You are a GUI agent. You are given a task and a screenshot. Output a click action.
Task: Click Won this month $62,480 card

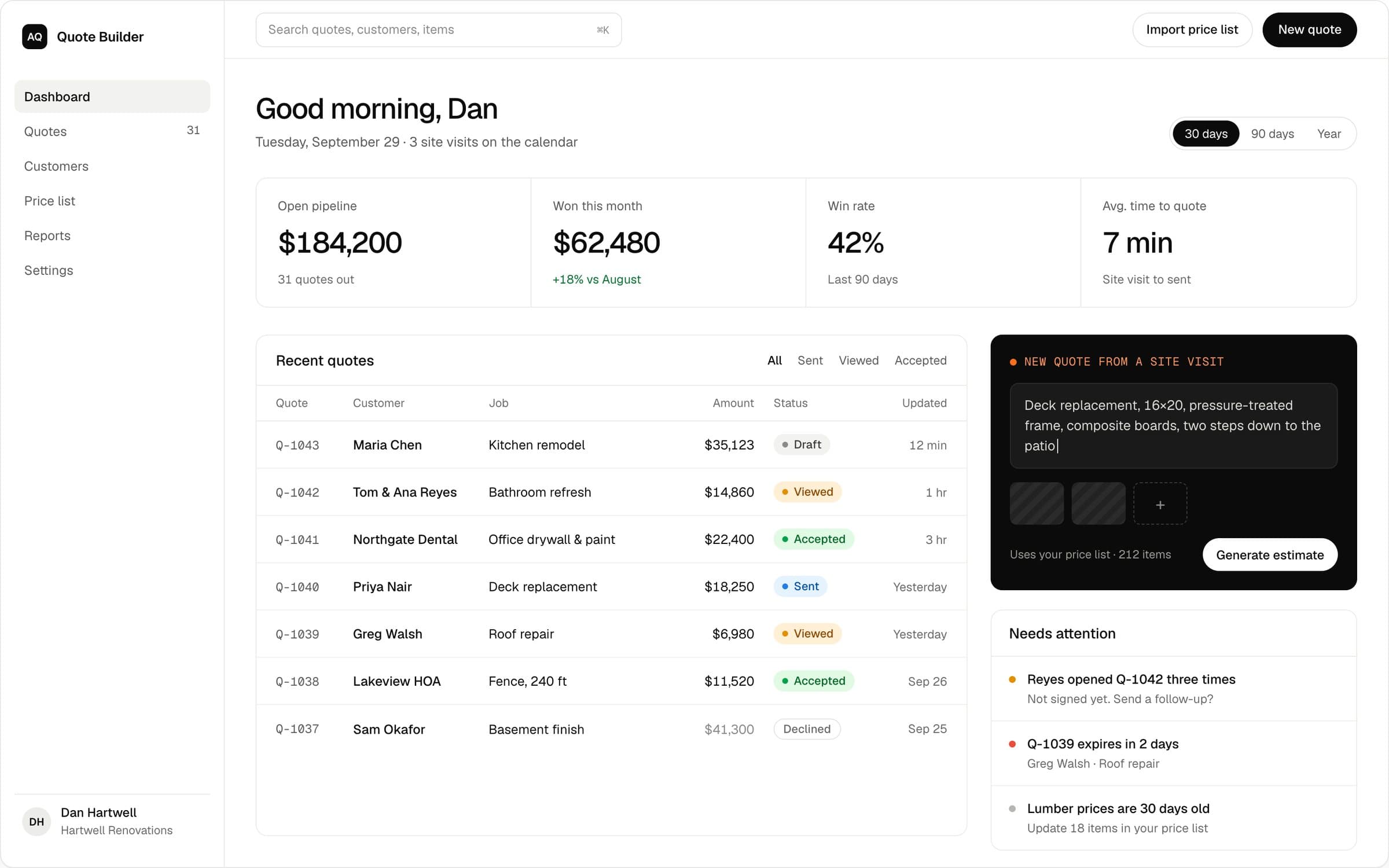[x=668, y=242]
